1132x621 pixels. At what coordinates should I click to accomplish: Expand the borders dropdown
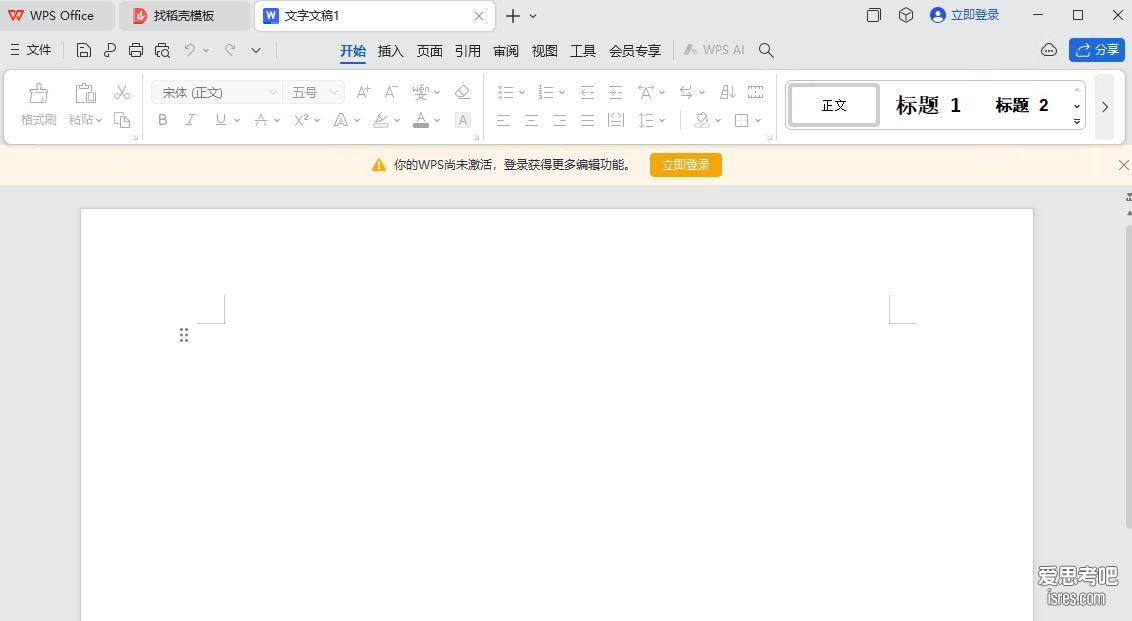[758, 121]
